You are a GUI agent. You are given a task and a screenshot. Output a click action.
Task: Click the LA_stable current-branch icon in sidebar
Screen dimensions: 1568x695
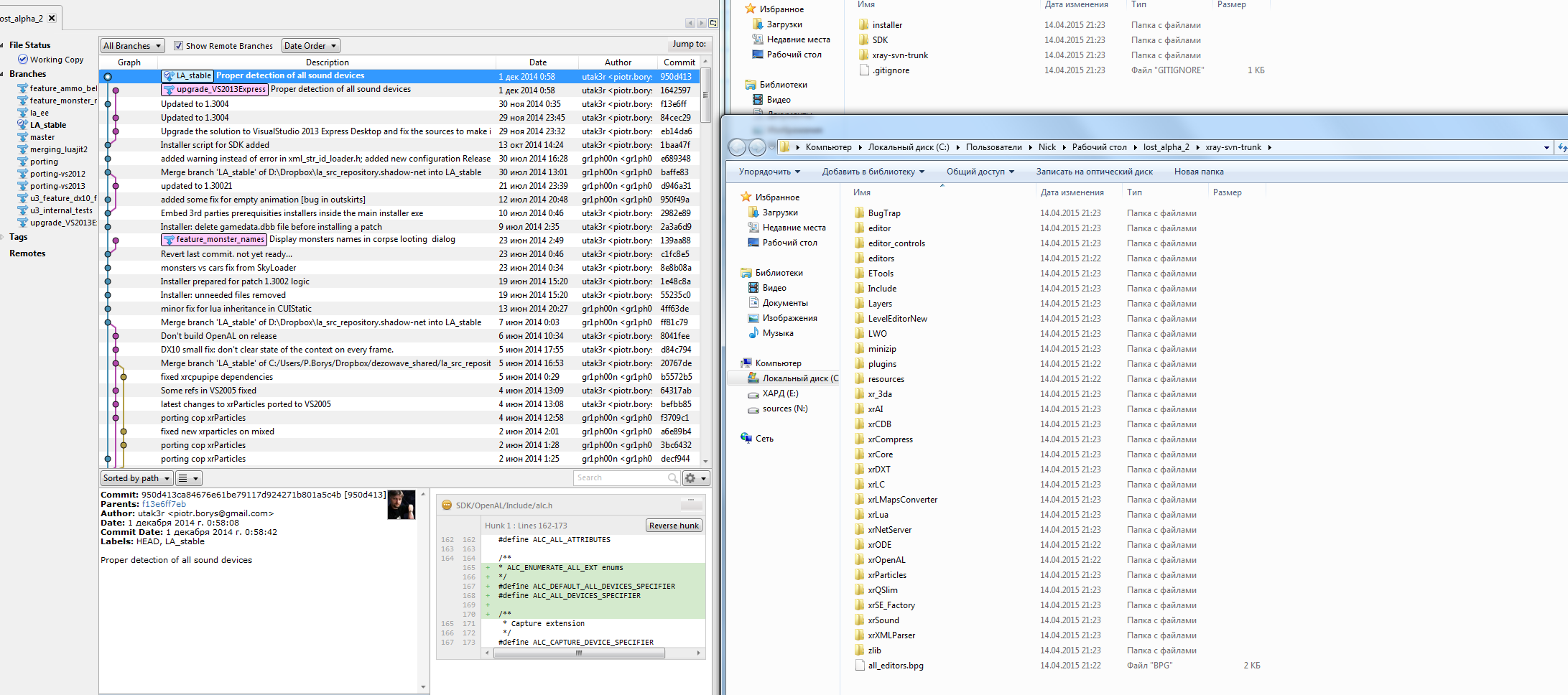(23, 125)
